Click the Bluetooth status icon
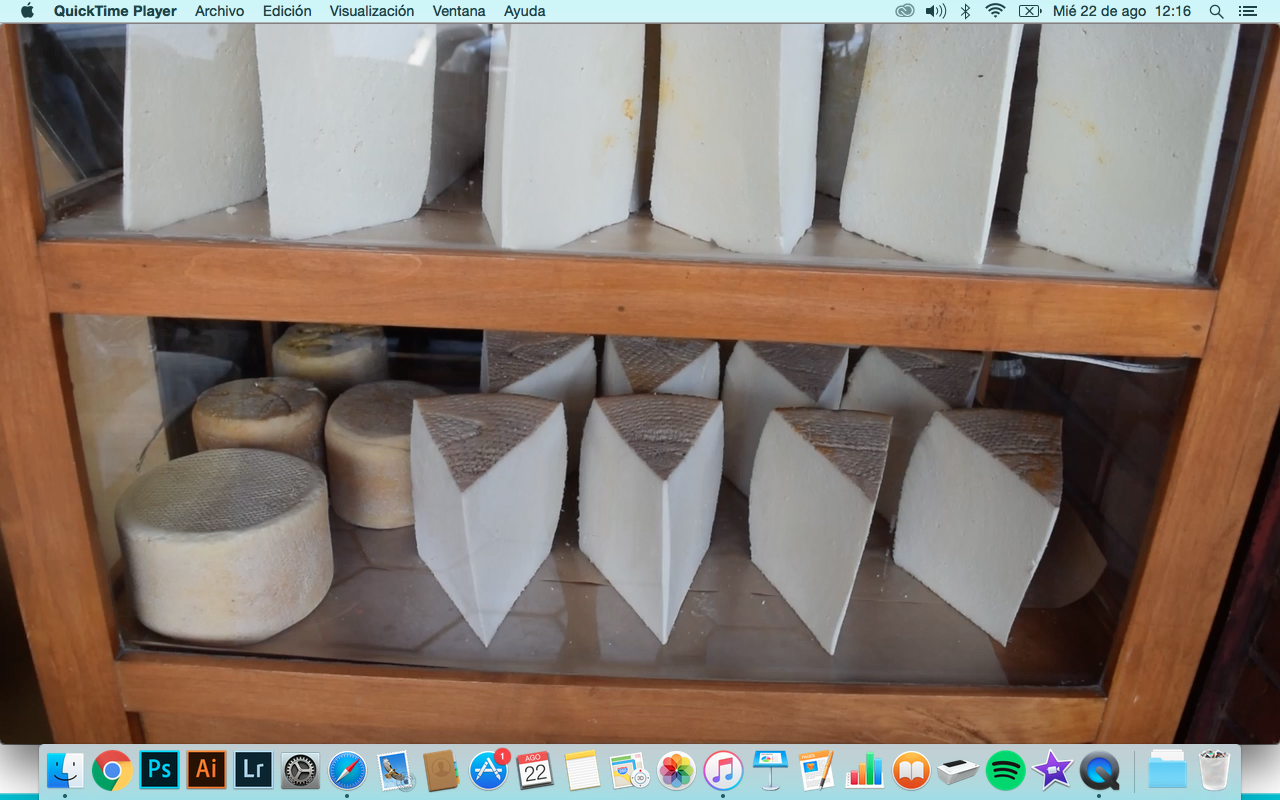This screenshot has width=1280, height=800. pos(965,11)
